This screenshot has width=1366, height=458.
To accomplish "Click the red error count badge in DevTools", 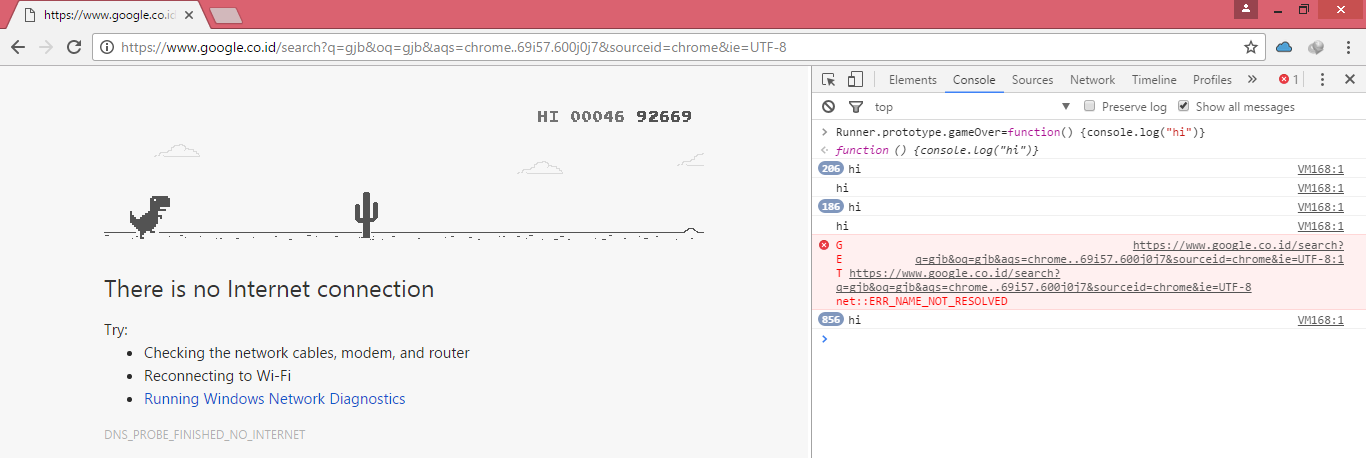I will click(1288, 80).
